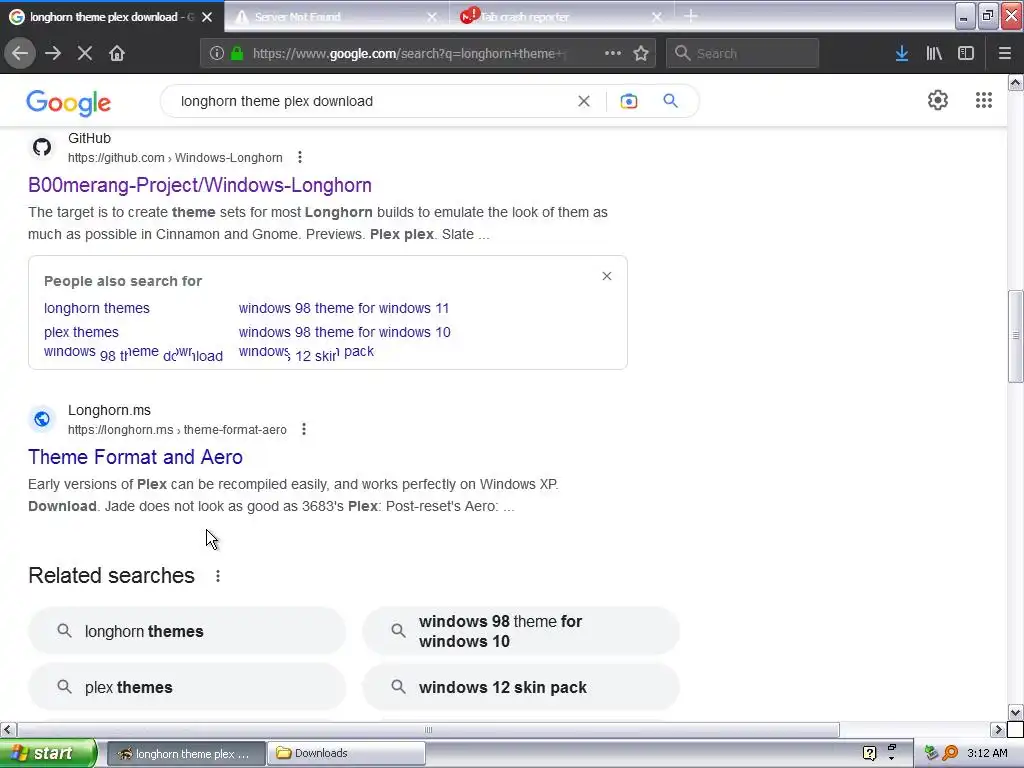Open the Google apps grid
Screen dimensions: 1024x768
(984, 100)
